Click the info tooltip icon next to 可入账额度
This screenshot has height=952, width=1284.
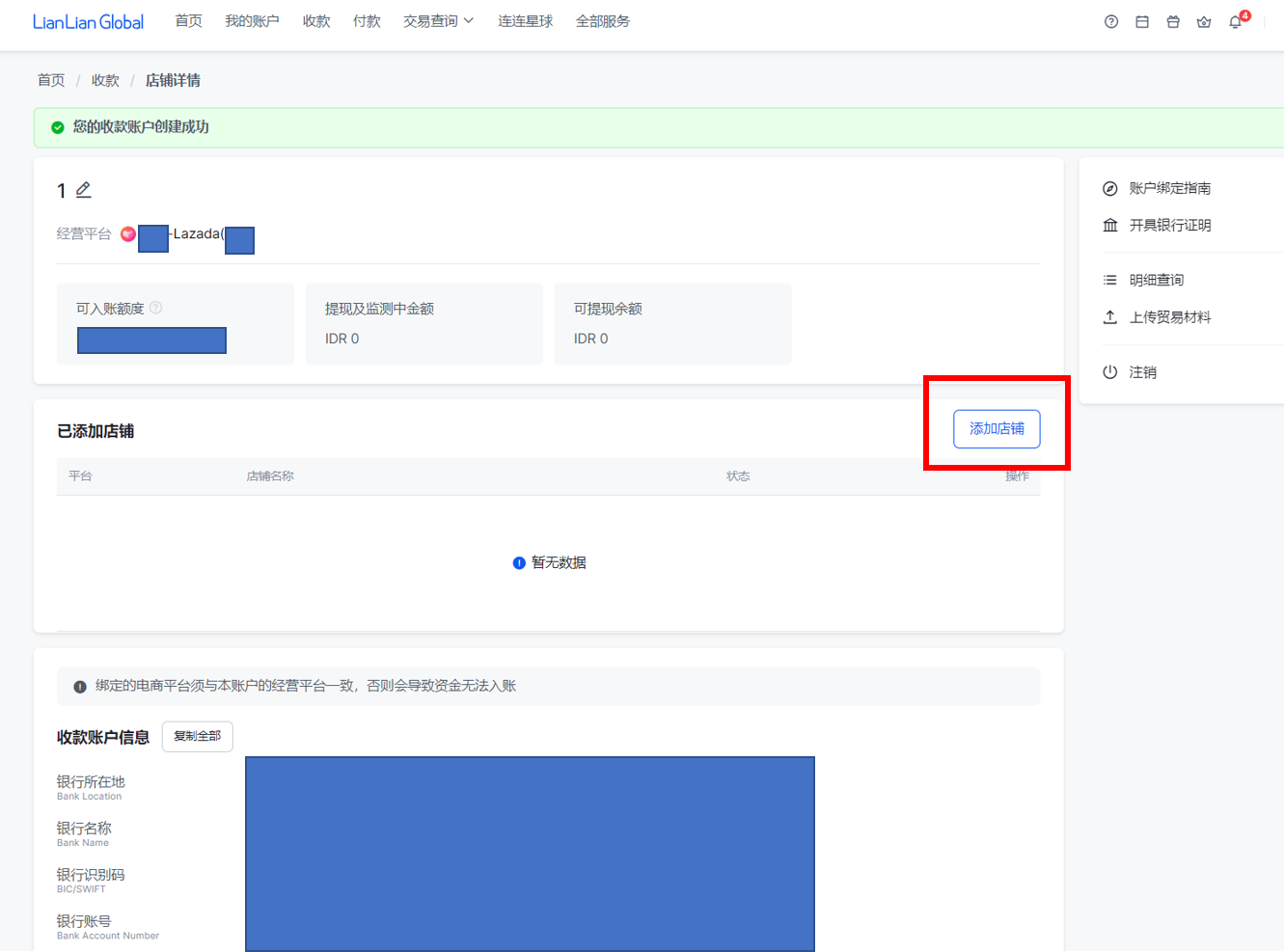(156, 308)
